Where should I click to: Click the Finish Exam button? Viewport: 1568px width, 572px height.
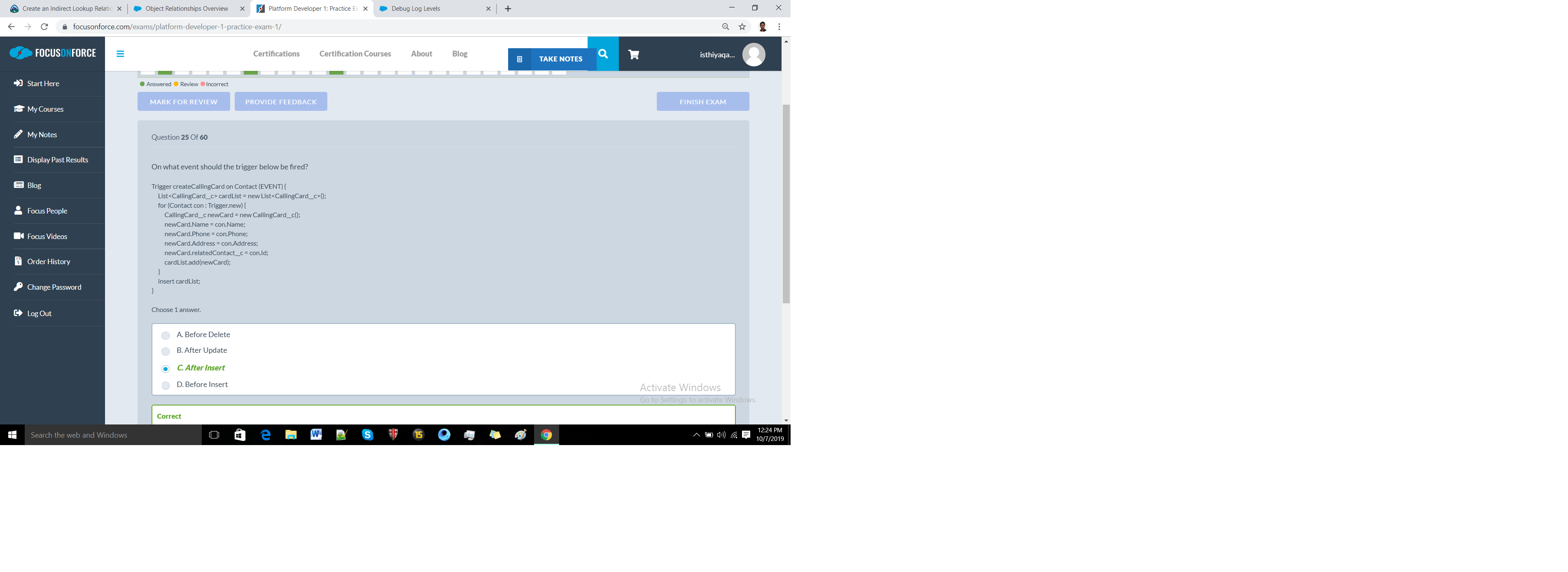(x=702, y=102)
